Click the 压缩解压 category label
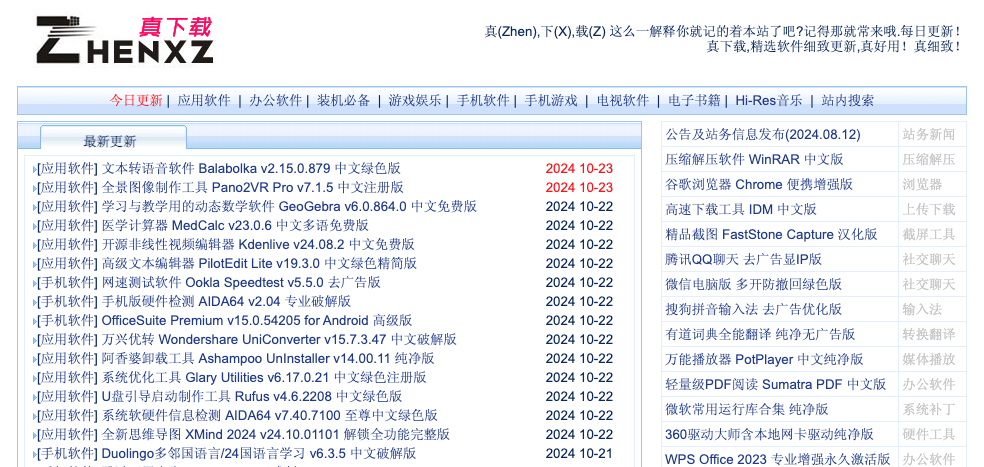The width and height of the screenshot is (984, 467). click(929, 159)
